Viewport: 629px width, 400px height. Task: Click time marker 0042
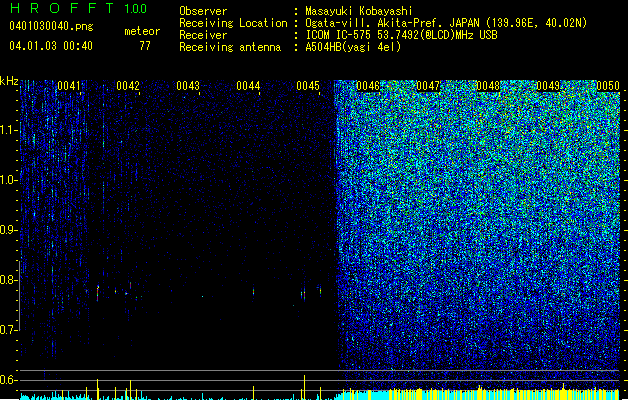click(x=128, y=86)
